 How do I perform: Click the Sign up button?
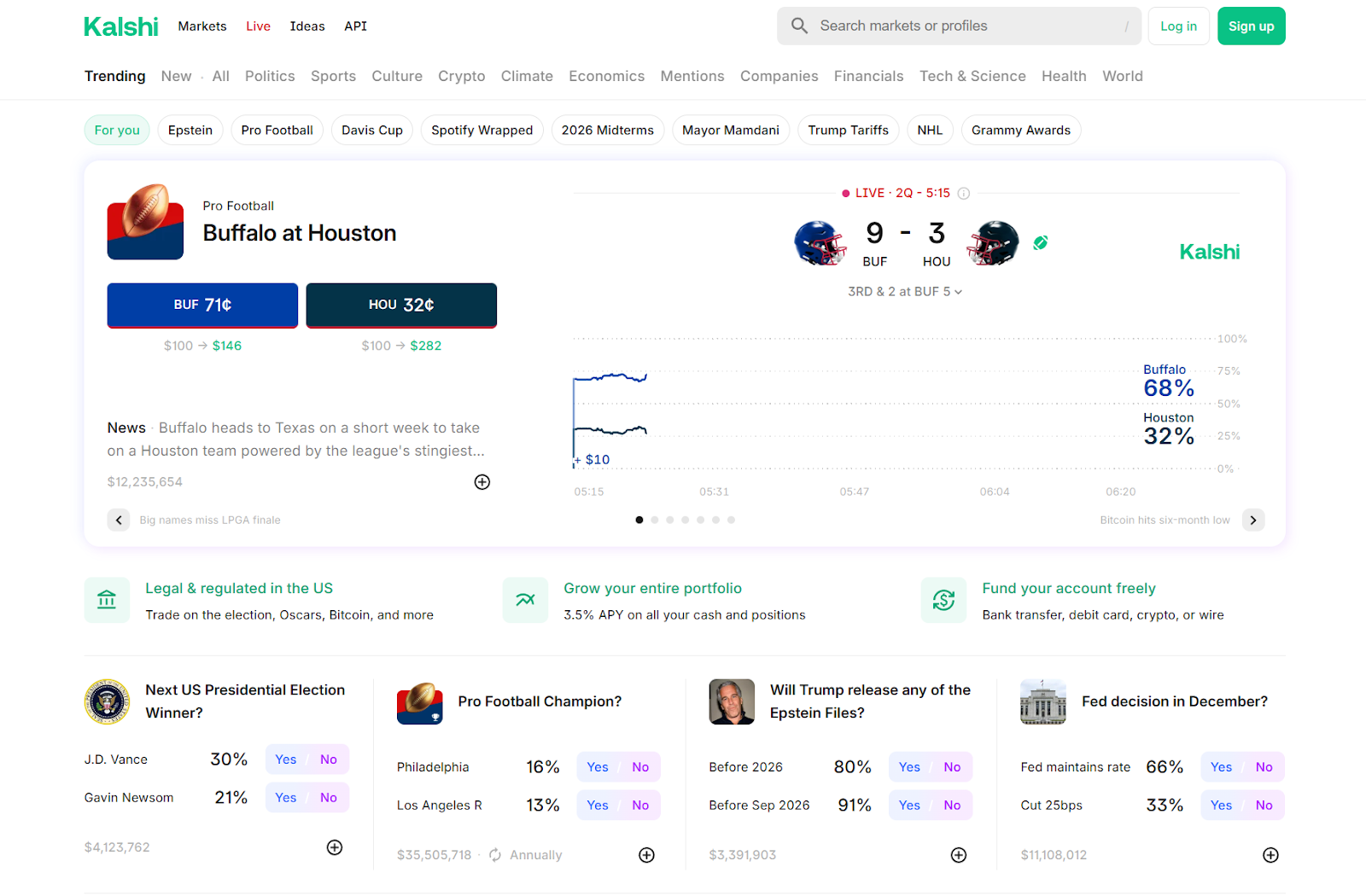(1251, 26)
